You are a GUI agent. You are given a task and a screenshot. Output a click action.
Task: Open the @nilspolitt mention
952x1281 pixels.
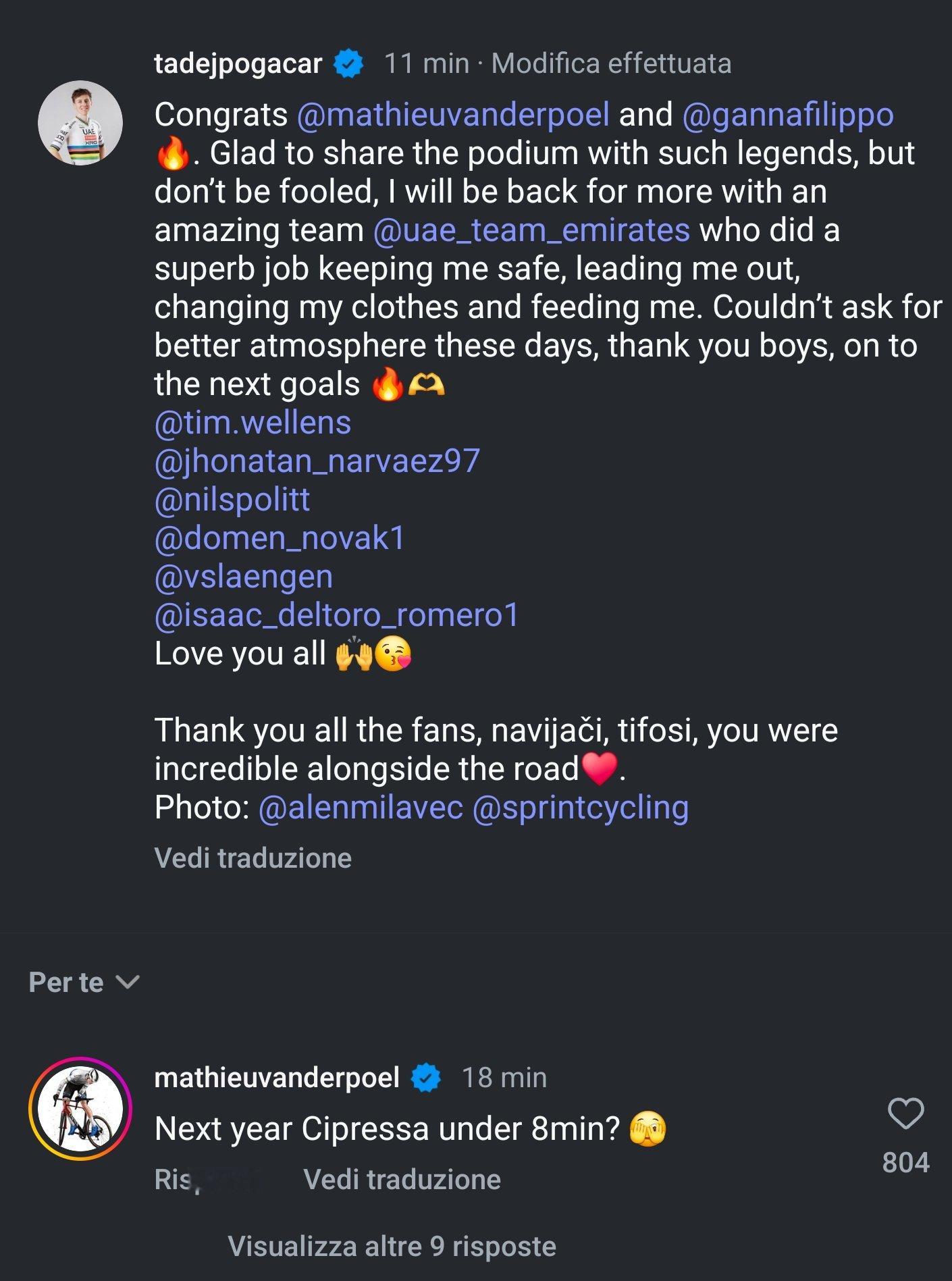pyautogui.click(x=232, y=500)
